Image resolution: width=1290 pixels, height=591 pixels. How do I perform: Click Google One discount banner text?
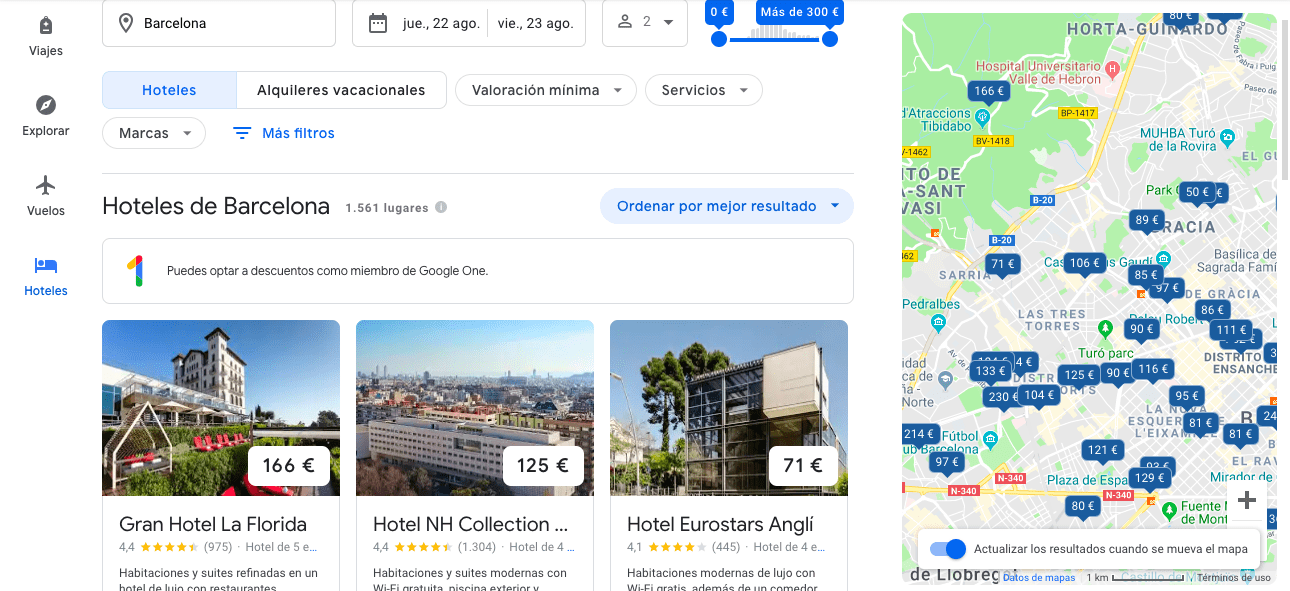coord(327,271)
